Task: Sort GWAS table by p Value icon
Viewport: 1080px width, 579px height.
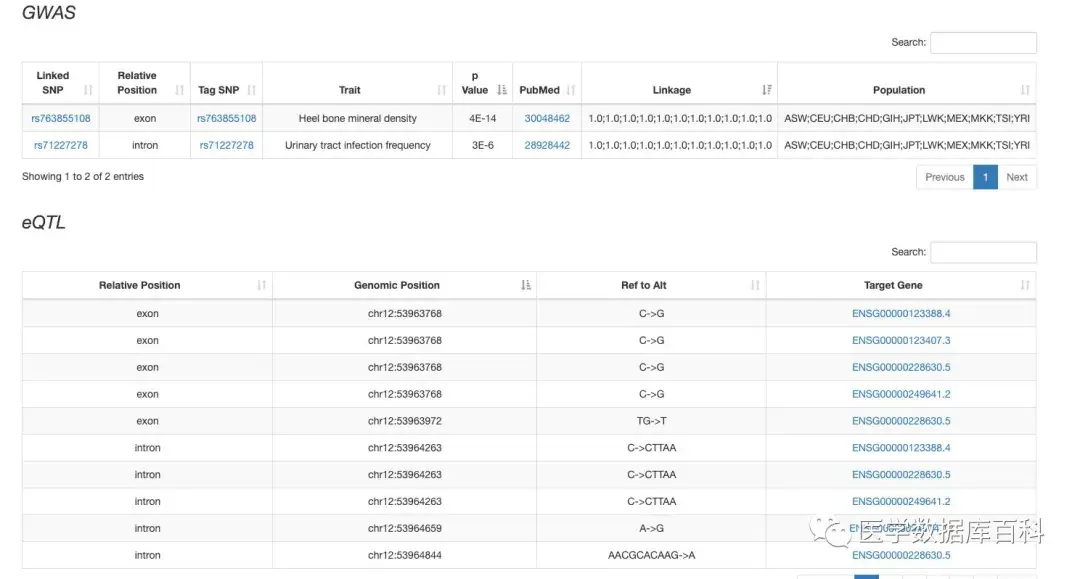Action: (502, 90)
